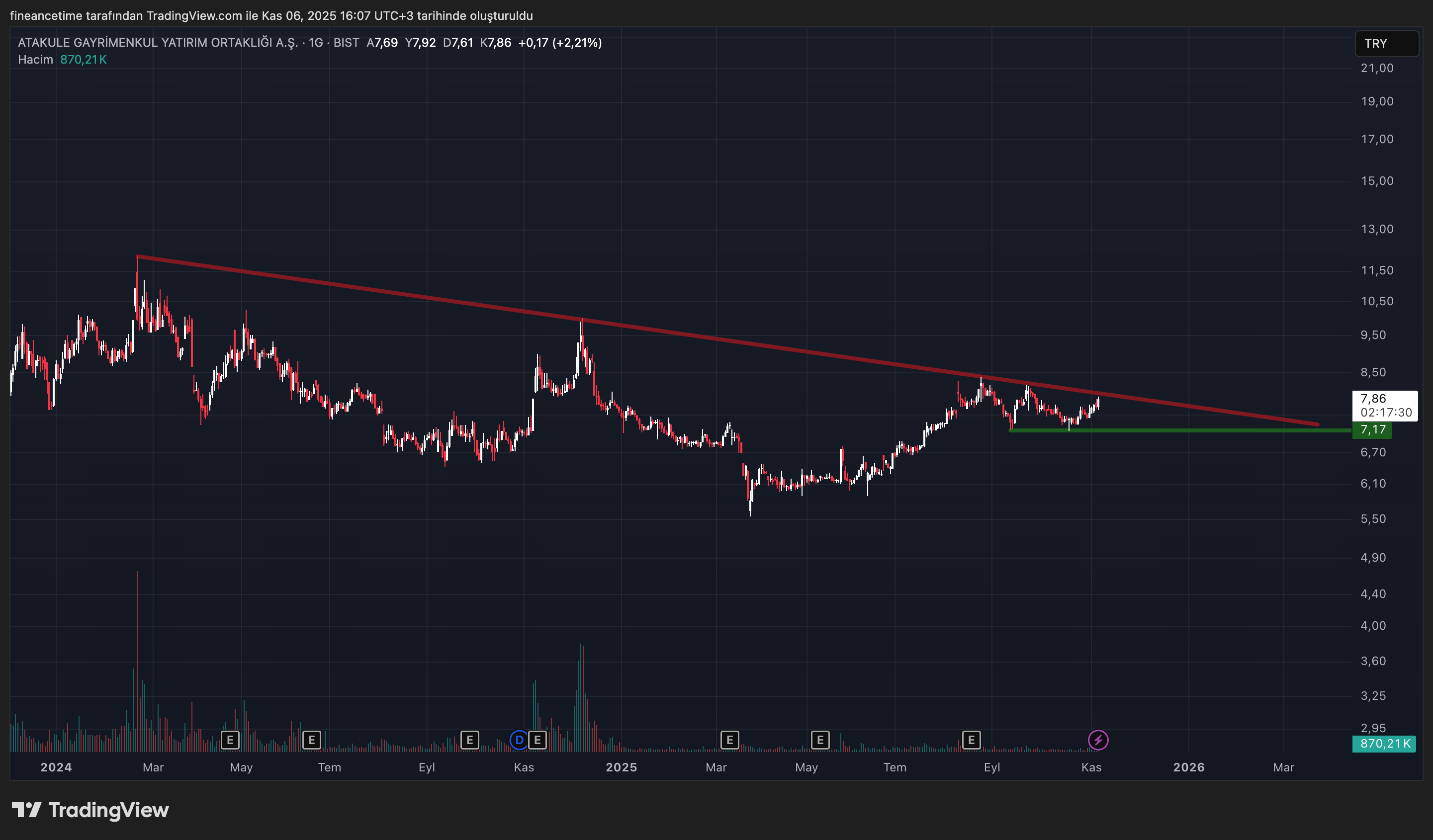Click the Hacim volume indicator label
This screenshot has height=840, width=1433.
click(35, 60)
